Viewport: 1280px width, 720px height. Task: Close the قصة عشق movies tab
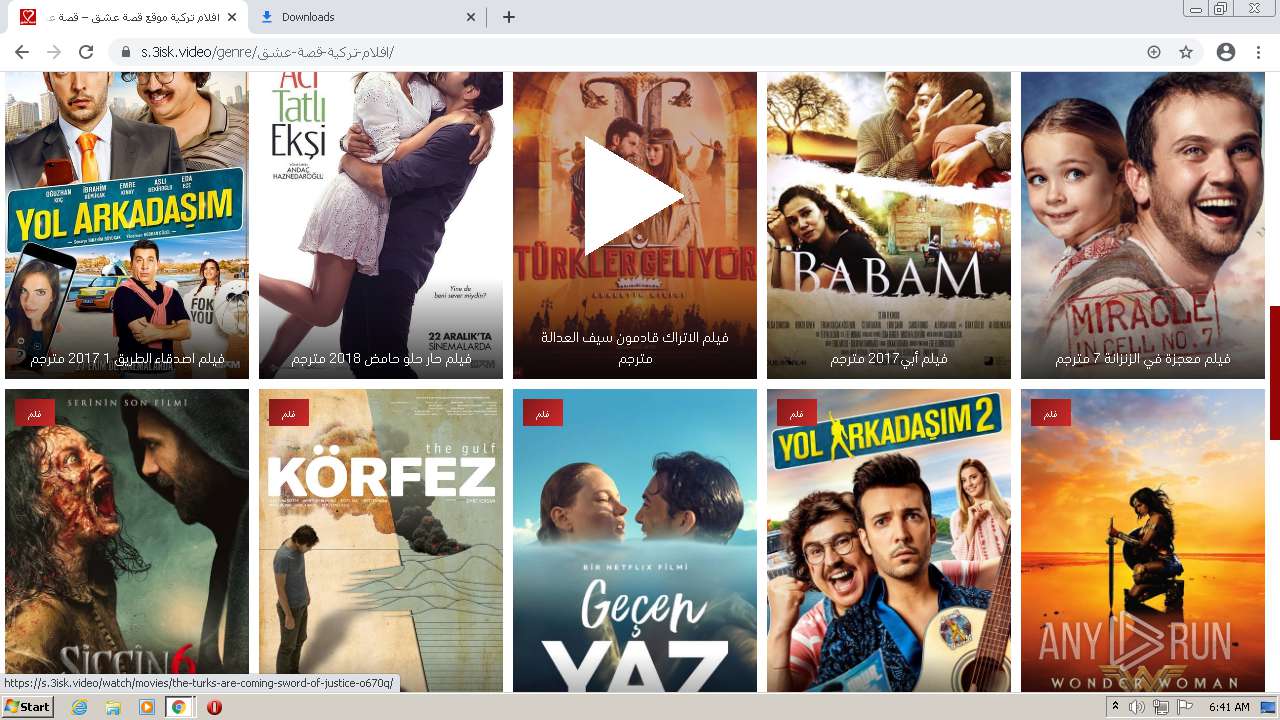[x=232, y=17]
